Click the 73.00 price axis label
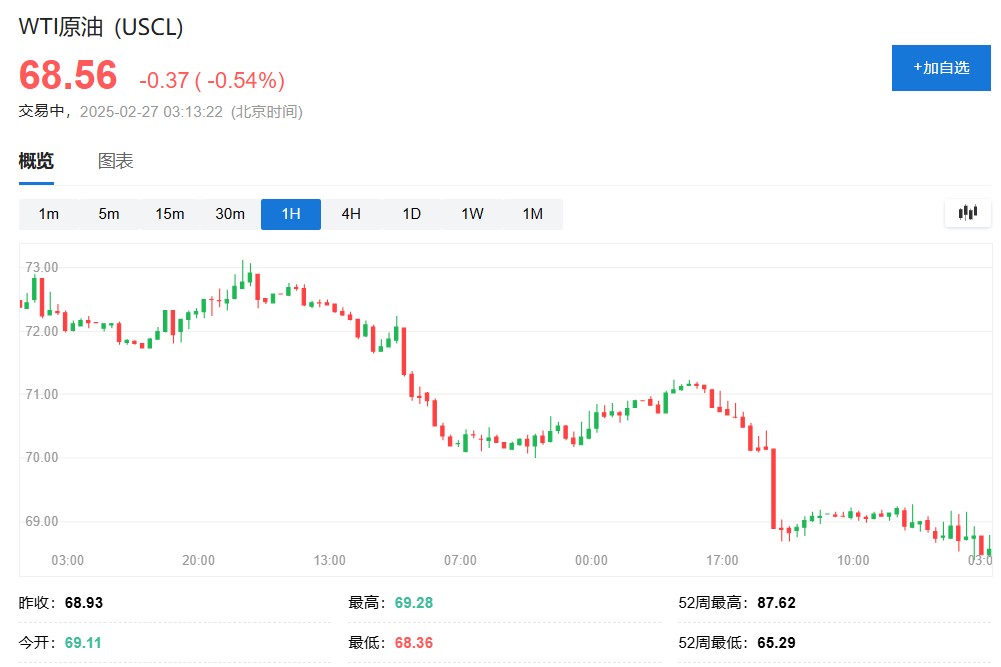1001x667 pixels. tap(42, 267)
